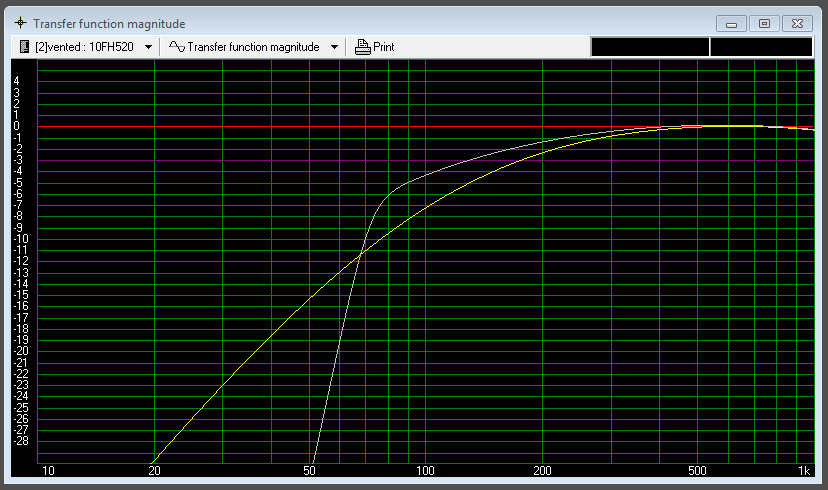This screenshot has width=828, height=490.
Task: Click the 0 dB axis label
Action: point(17,126)
